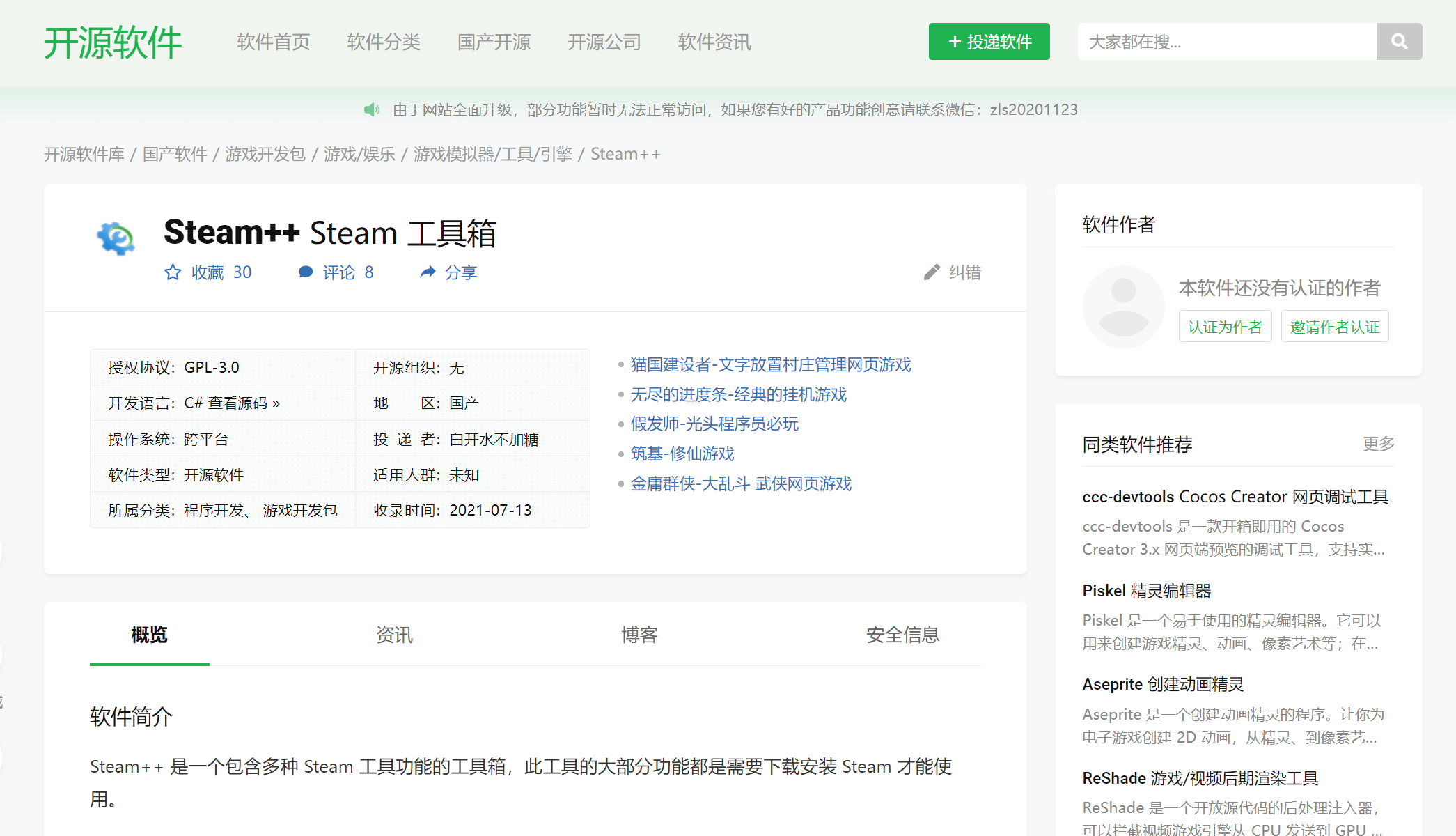The image size is (1456, 836).
Task: Click the 开源软件 site logo
Action: [113, 42]
